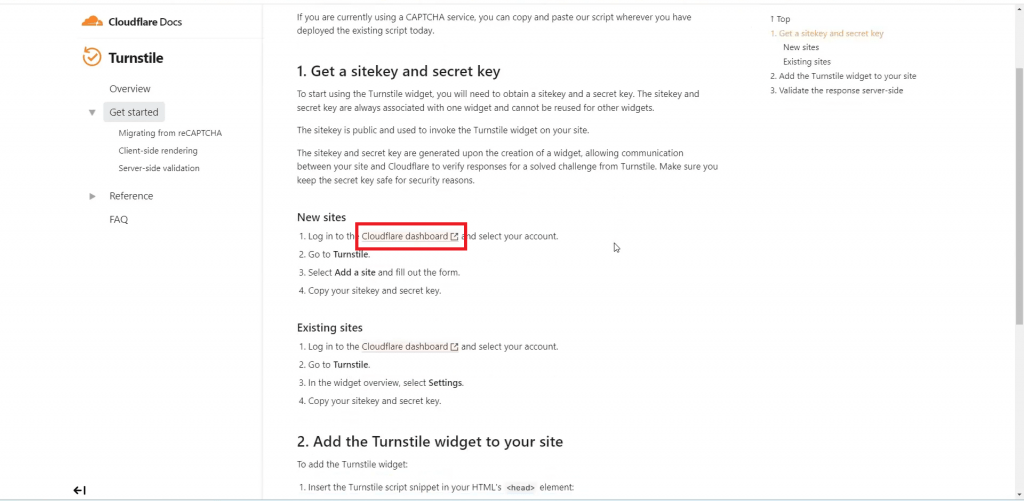Click external link icon after New sites dashboard link
This screenshot has height=501, width=1024.
pyautogui.click(x=454, y=236)
